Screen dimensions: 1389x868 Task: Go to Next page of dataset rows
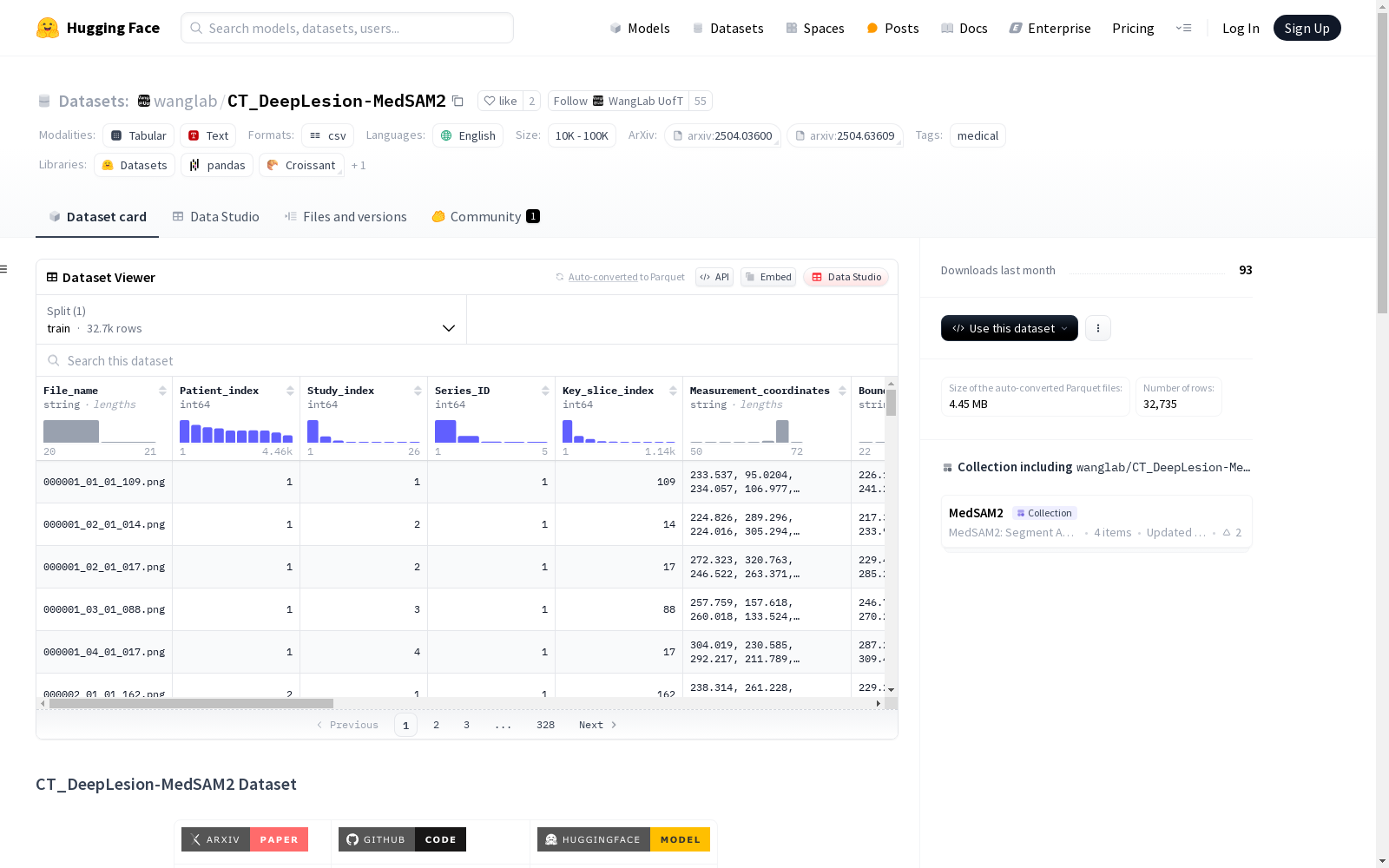tap(597, 725)
